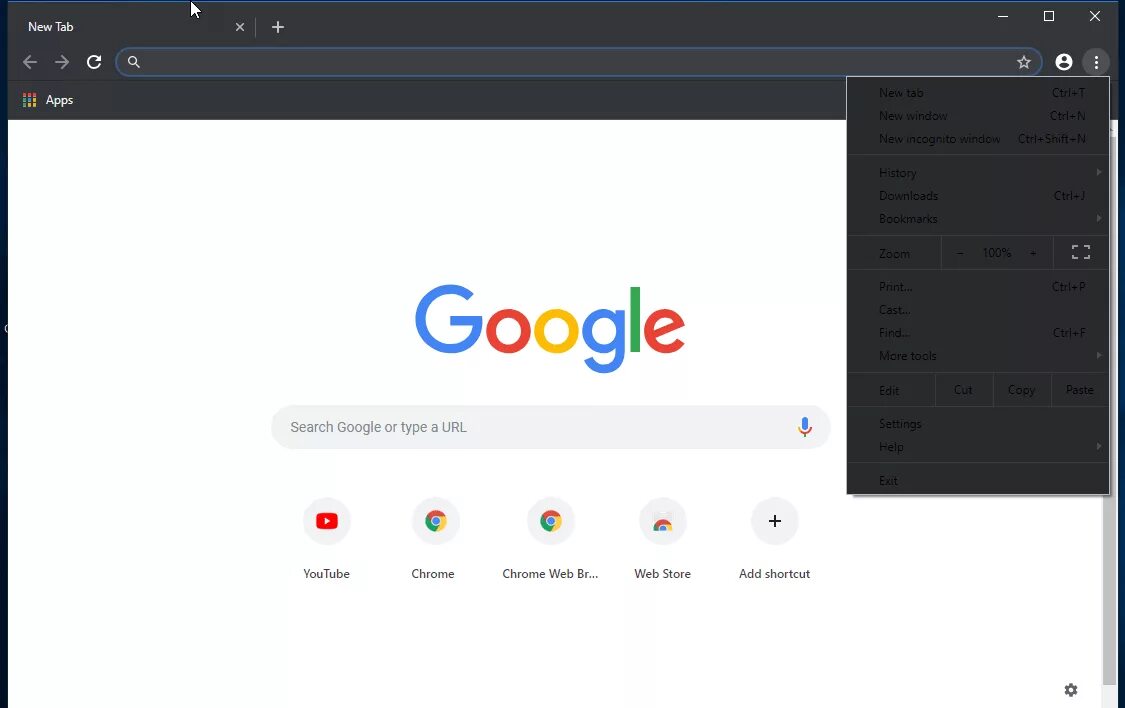Choose Cast... in the menu

tap(978, 310)
